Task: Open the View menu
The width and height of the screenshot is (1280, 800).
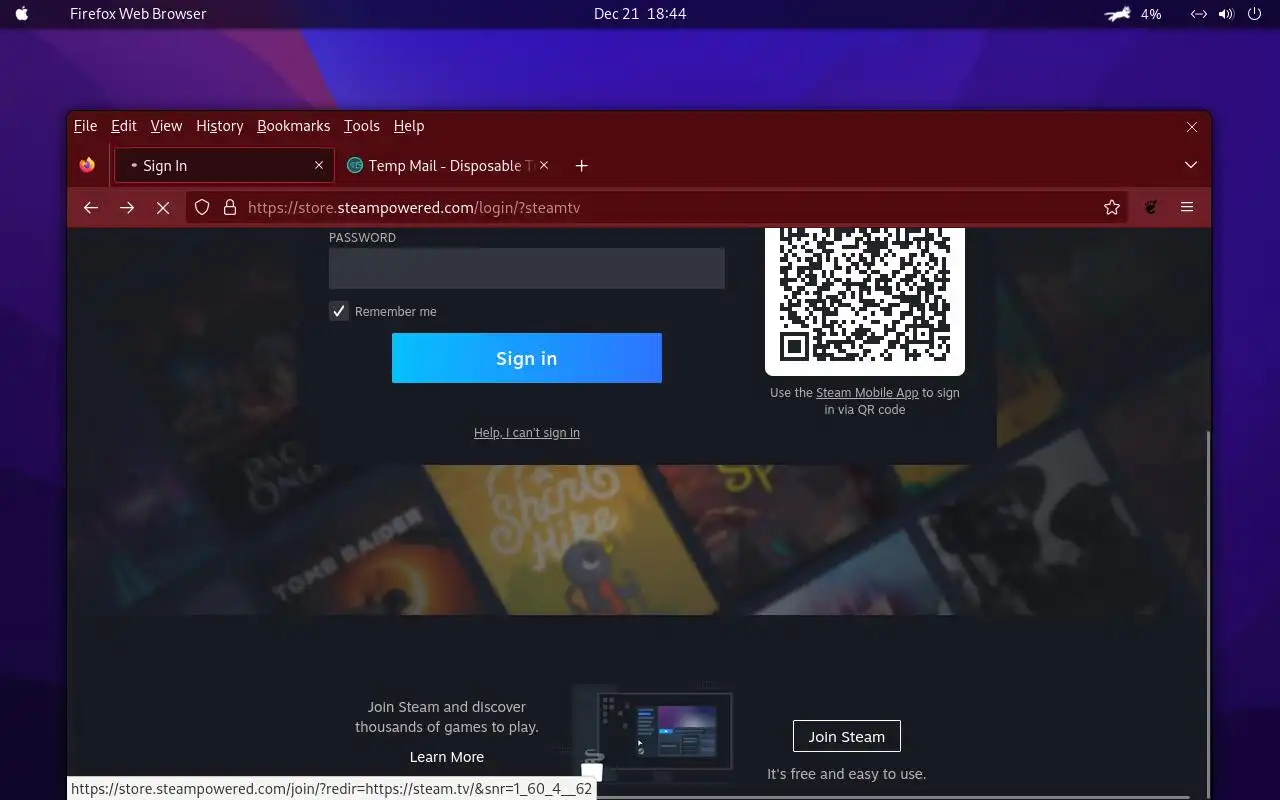Action: [166, 126]
